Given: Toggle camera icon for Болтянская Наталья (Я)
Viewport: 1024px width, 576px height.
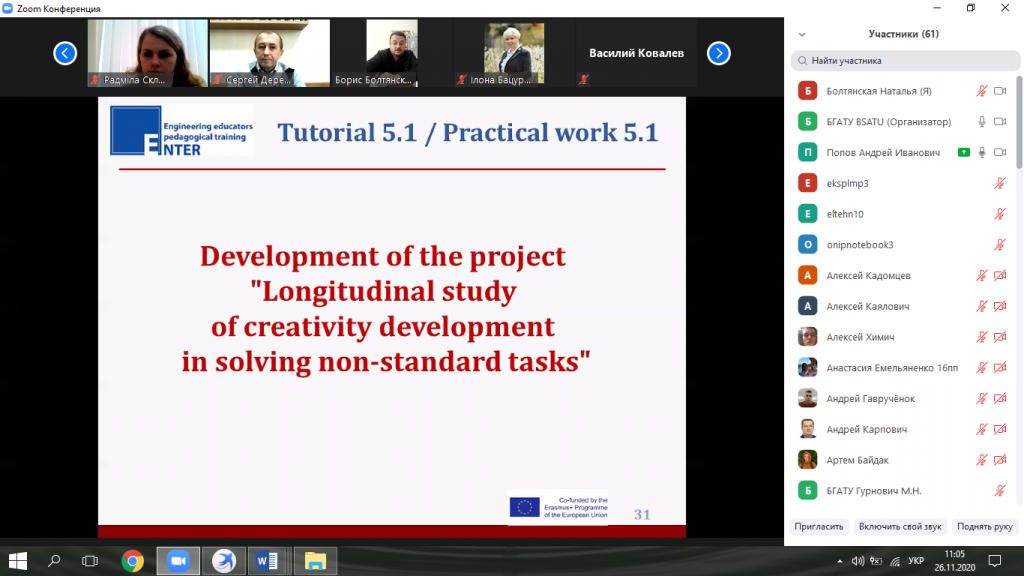Looking at the screenshot, I should click(x=1000, y=91).
